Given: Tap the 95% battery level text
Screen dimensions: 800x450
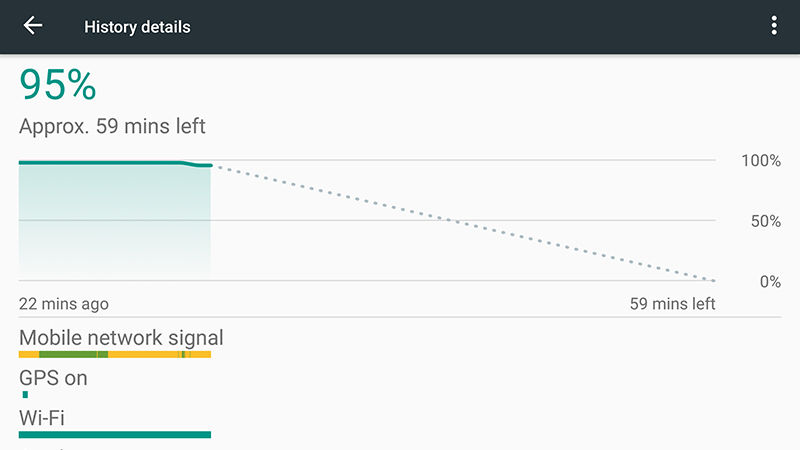Looking at the screenshot, I should pyautogui.click(x=58, y=86).
